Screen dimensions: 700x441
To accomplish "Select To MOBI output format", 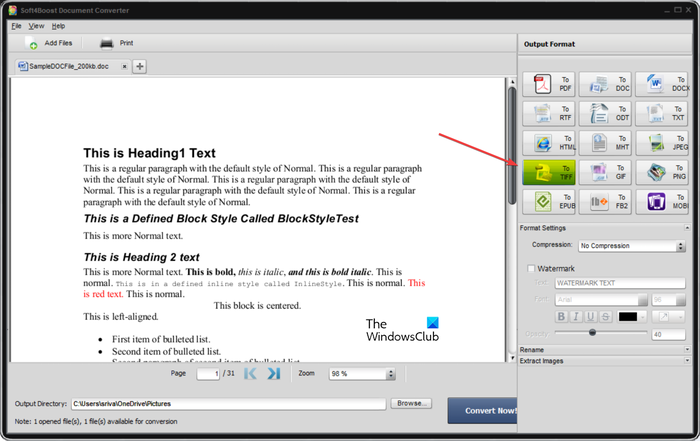I will (662, 202).
